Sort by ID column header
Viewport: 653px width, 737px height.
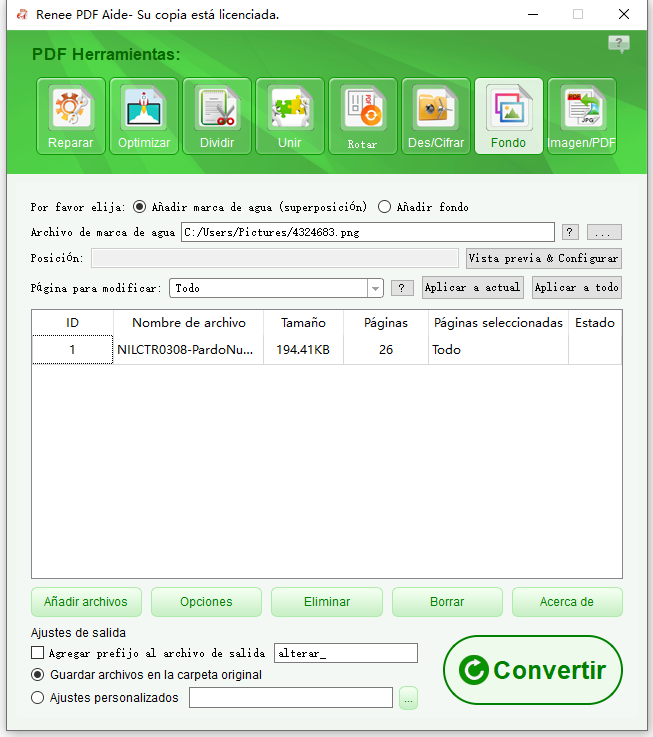tap(72, 322)
